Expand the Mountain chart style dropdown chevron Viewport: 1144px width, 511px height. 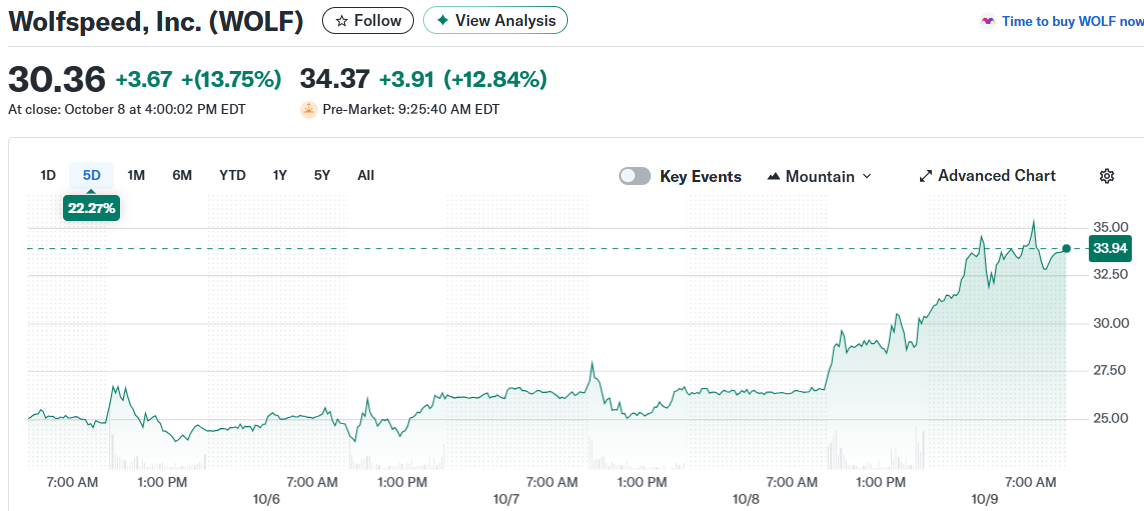867,176
